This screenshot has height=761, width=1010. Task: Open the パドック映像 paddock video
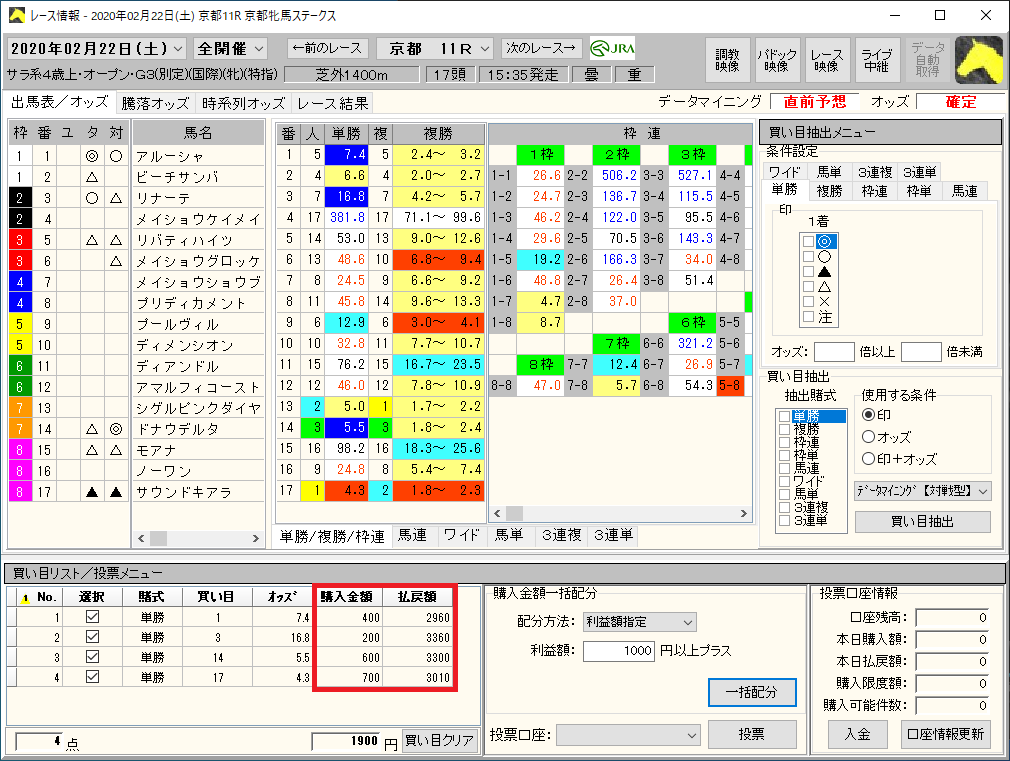coord(777,60)
